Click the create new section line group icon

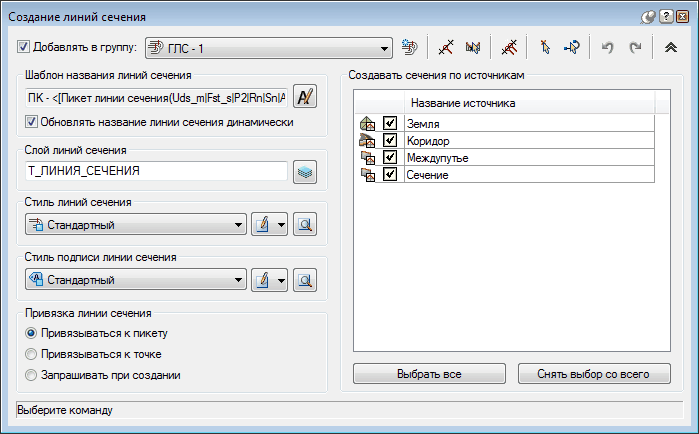click(409, 46)
